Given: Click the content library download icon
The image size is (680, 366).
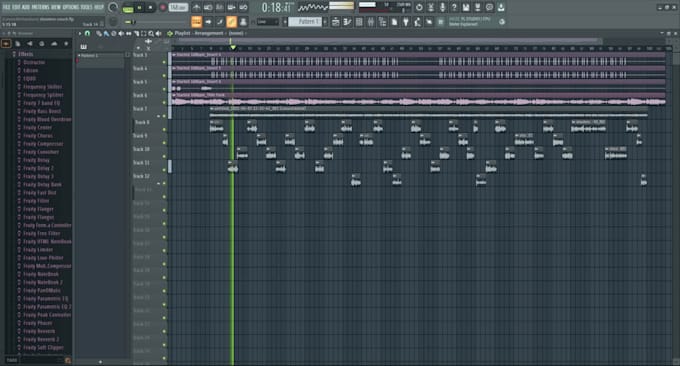Looking at the screenshot, I should pos(501,7).
